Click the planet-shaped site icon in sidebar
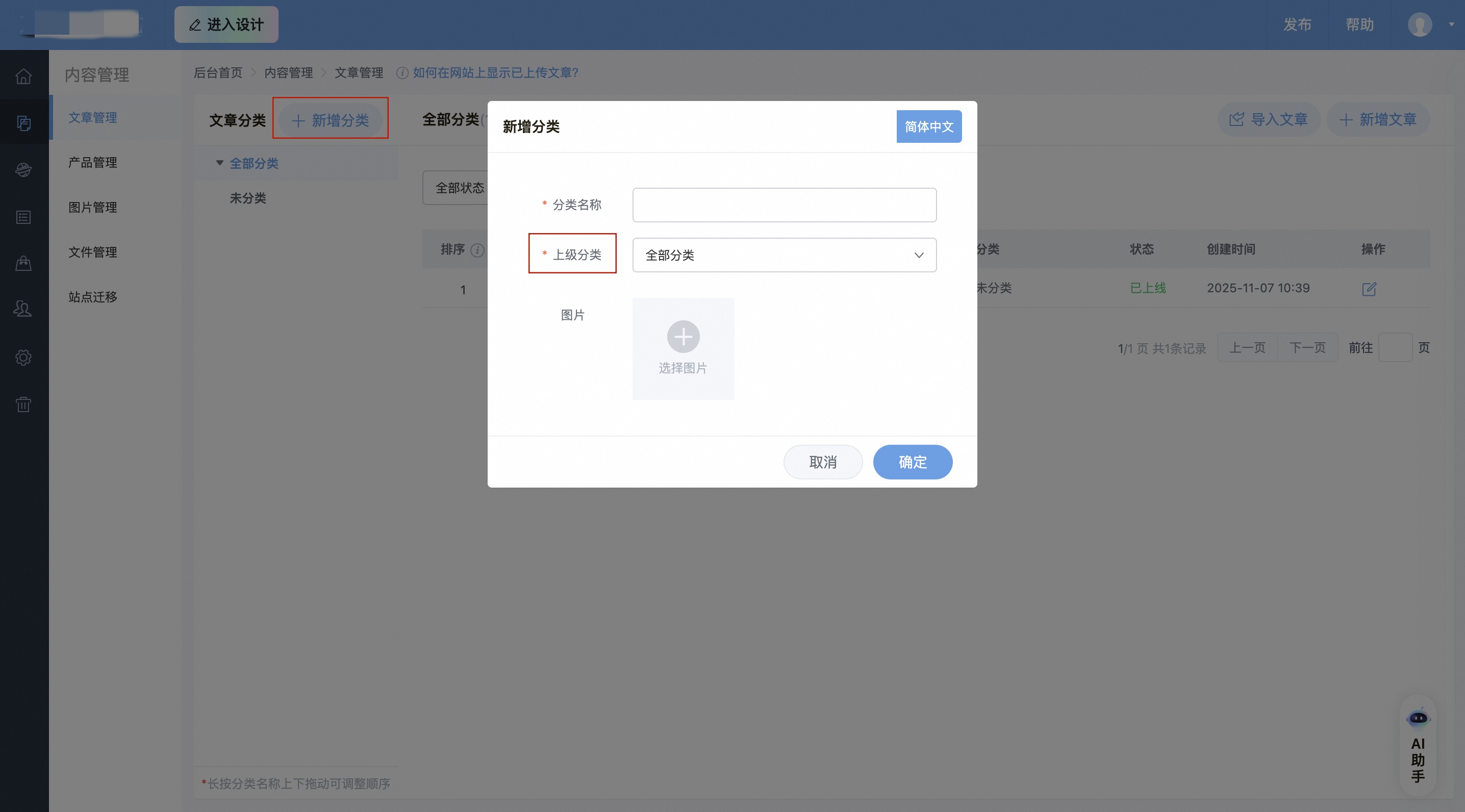 click(24, 169)
